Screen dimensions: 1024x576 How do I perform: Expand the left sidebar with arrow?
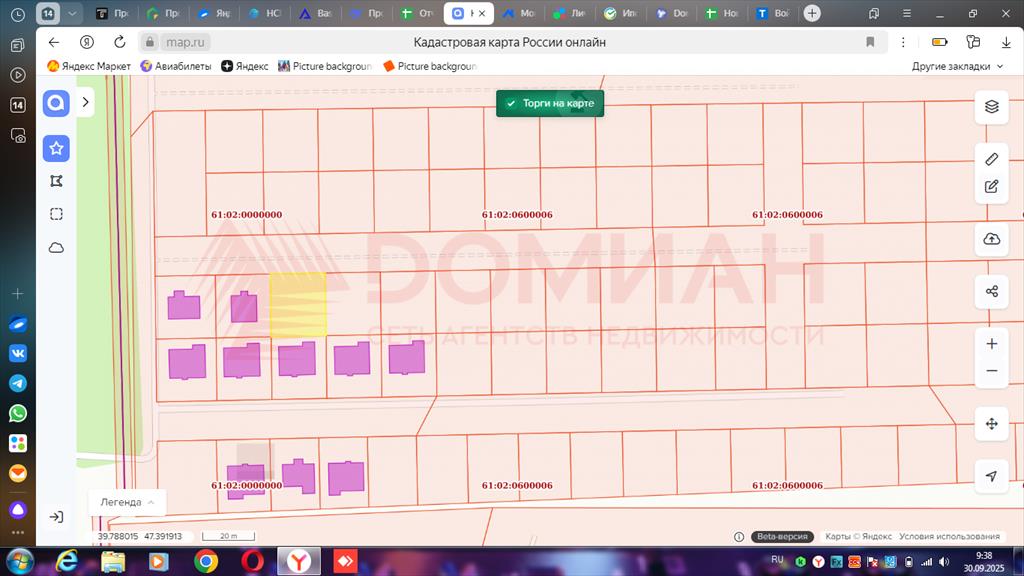point(86,102)
